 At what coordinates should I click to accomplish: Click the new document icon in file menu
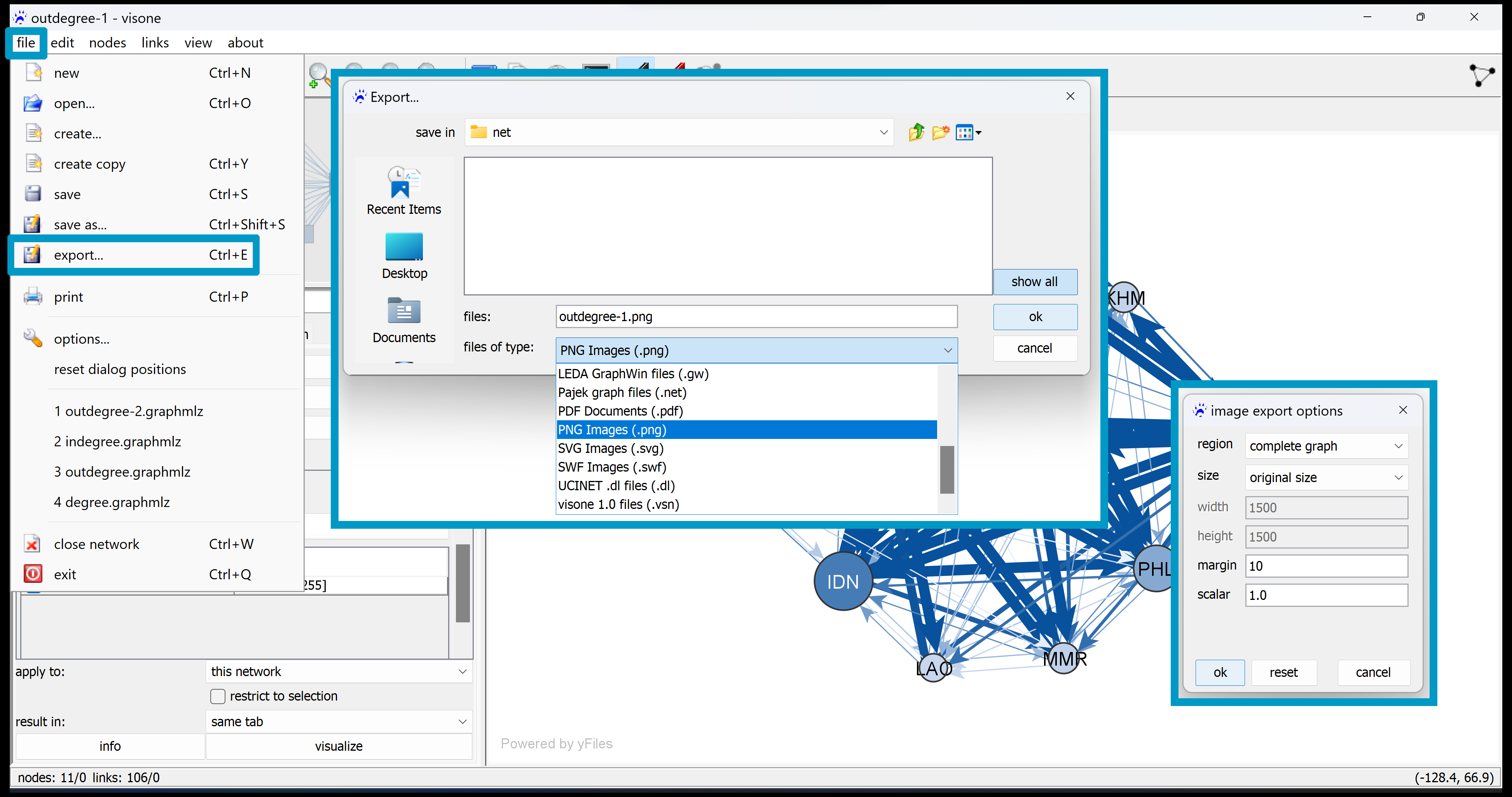[33, 73]
